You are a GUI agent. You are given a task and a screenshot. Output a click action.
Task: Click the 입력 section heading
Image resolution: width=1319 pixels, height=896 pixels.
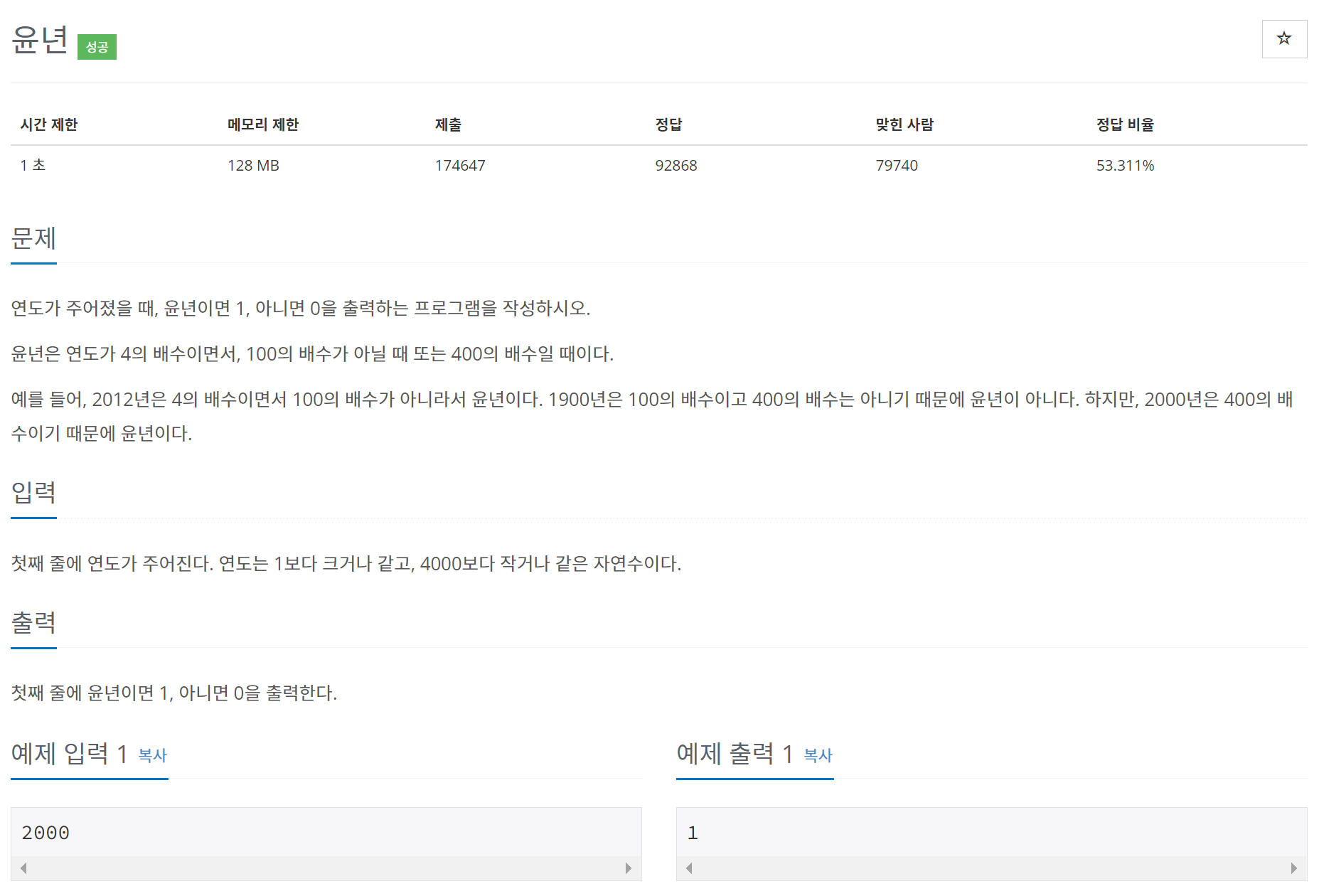33,492
